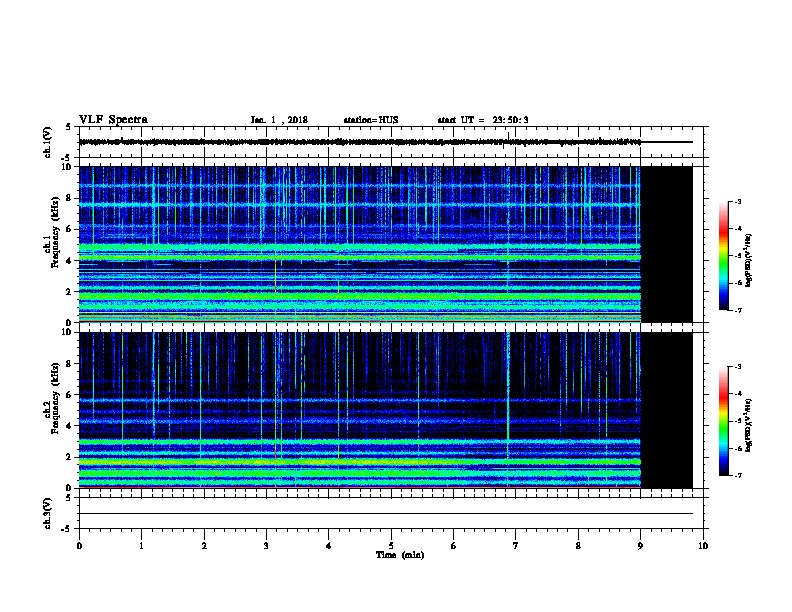This screenshot has width=792, height=612.
Task: Click the -7 tick on ch.1 color bar
Action: (737, 310)
